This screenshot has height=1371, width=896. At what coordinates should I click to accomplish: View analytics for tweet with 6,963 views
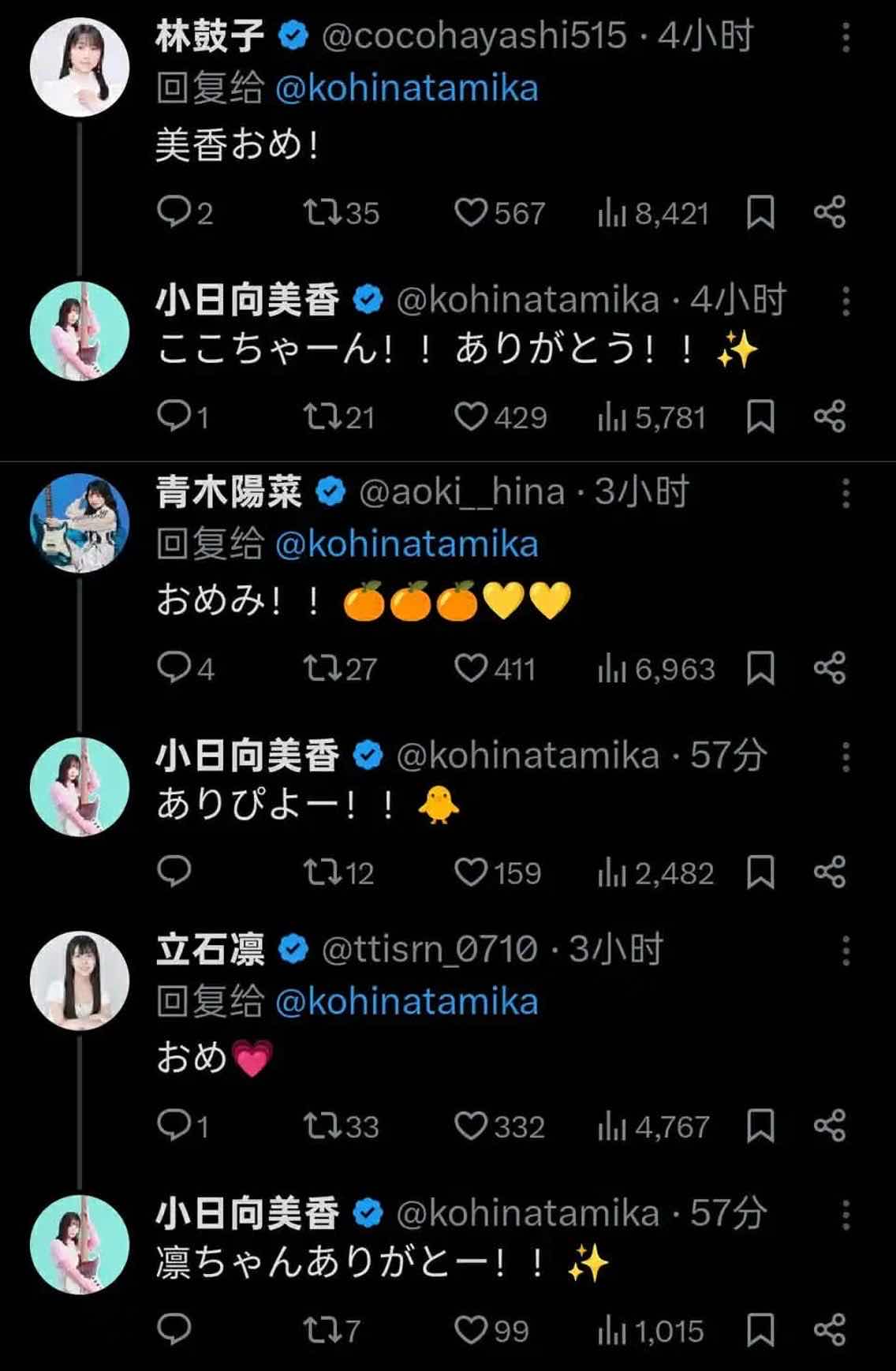click(611, 669)
